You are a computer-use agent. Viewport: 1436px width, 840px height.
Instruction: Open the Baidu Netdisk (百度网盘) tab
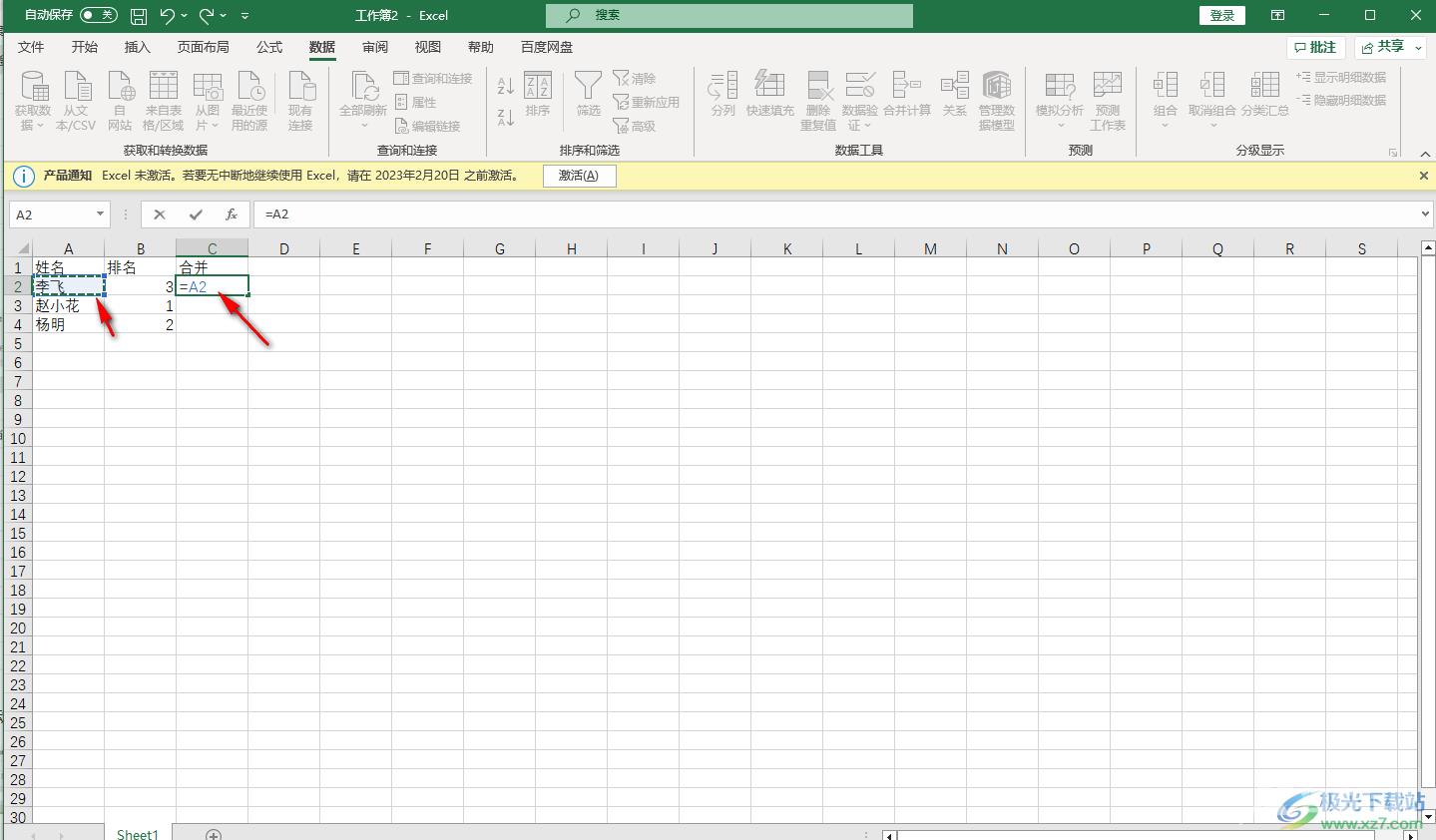pyautogui.click(x=547, y=47)
